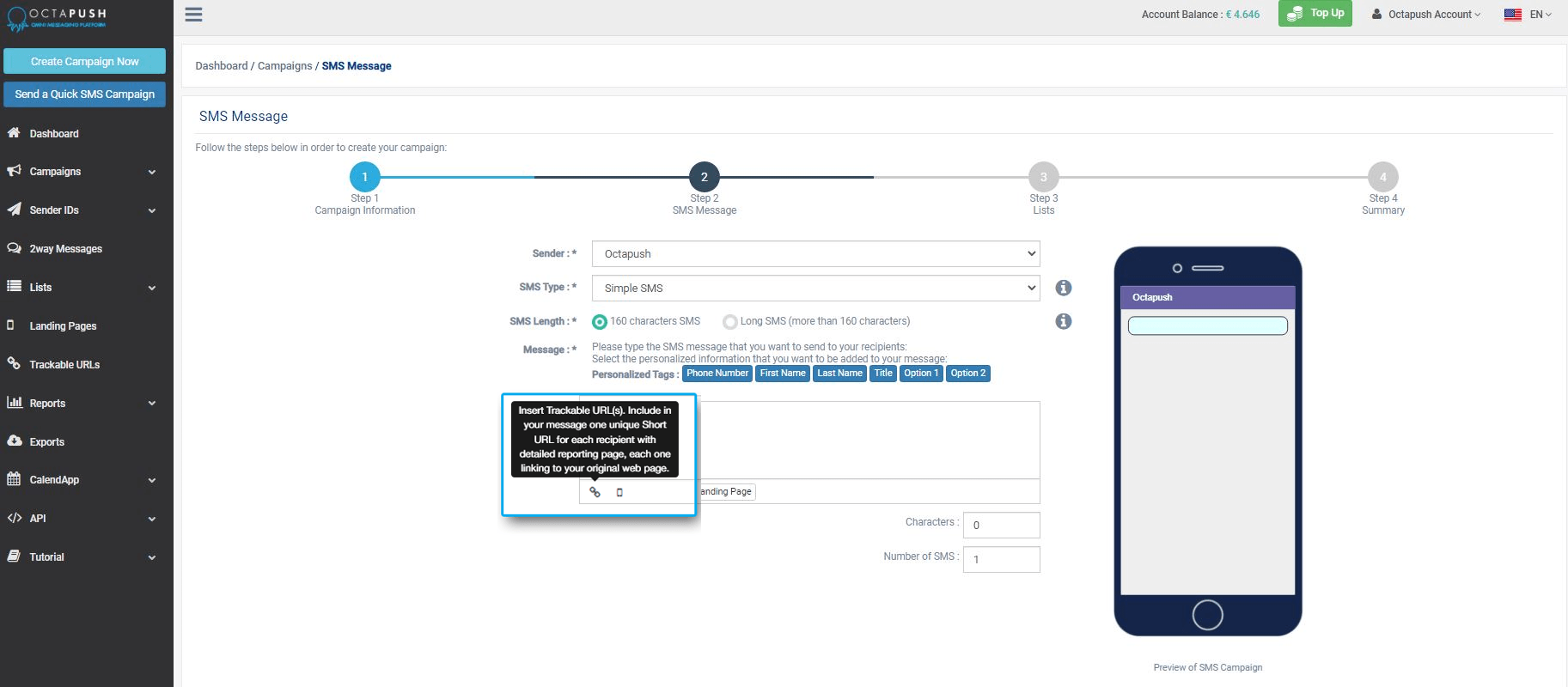Screen dimensions: 1568x687
Task: Click the CalendApp calendar icon
Action: tap(14, 479)
